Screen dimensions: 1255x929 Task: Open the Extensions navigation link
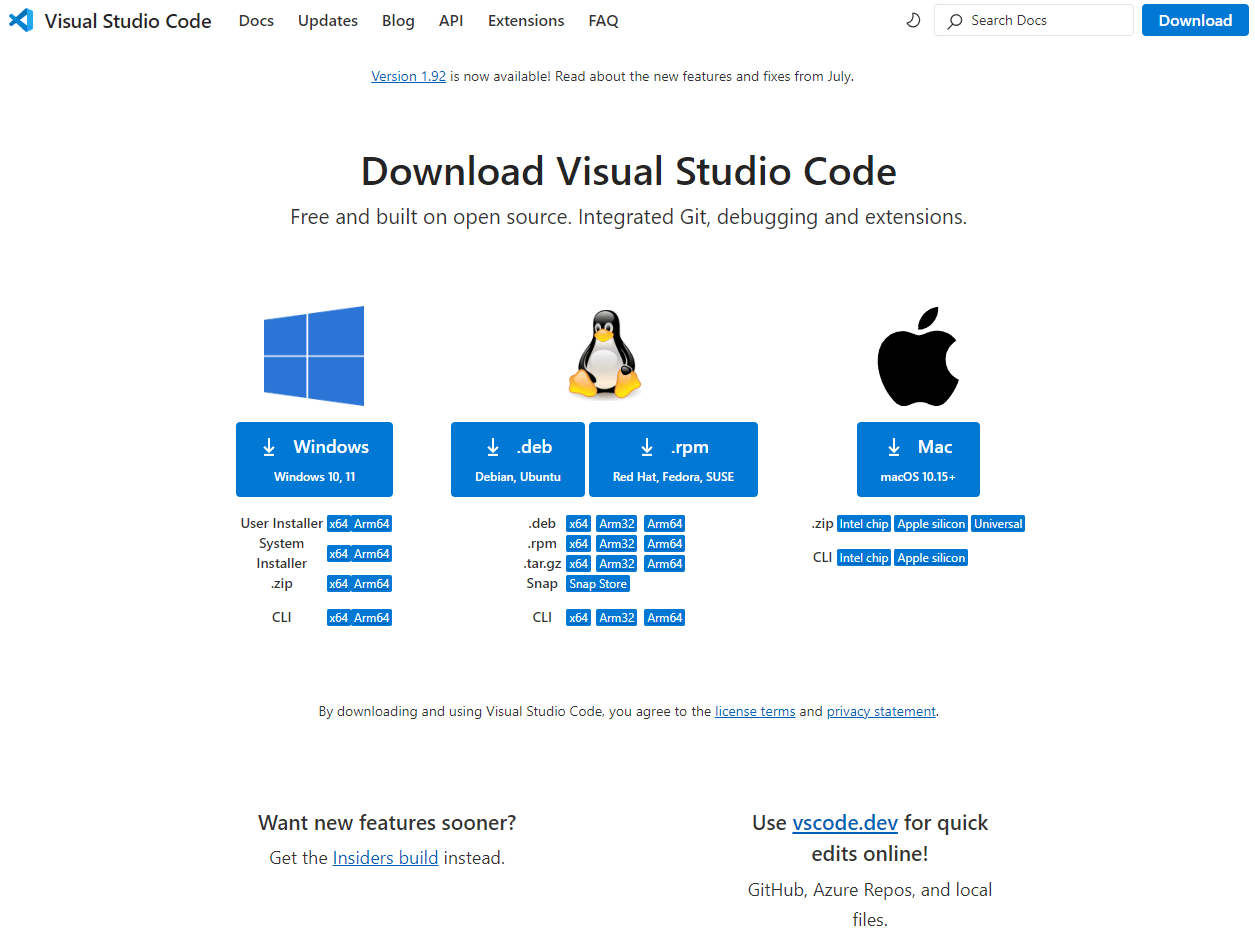tap(526, 20)
